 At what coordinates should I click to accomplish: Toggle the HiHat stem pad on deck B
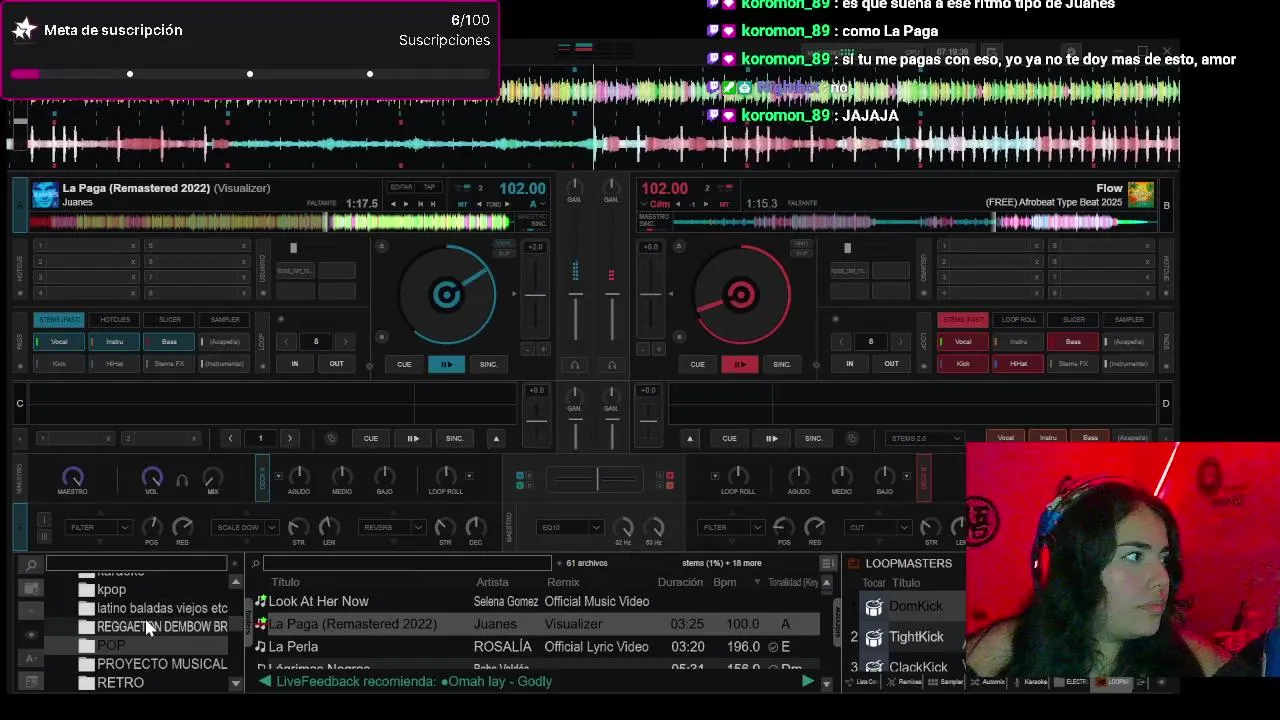point(1018,364)
